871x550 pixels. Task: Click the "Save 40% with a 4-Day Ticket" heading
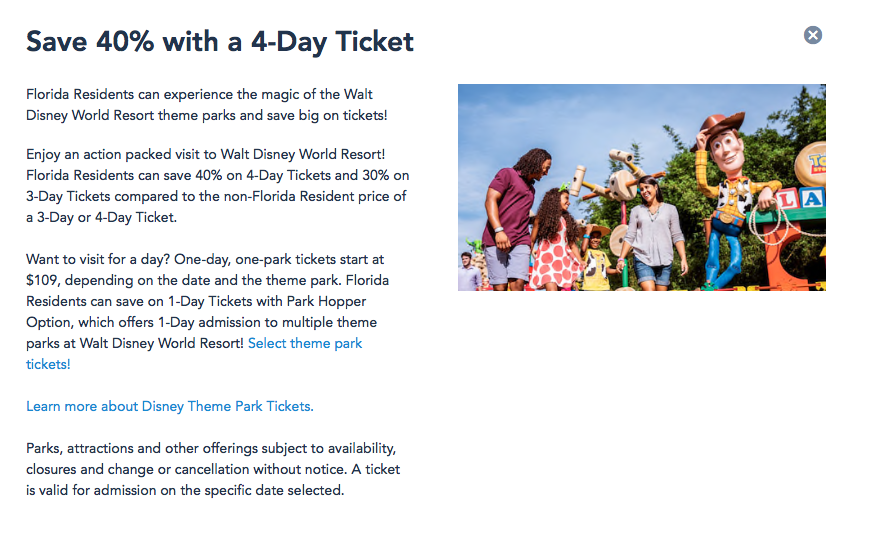(220, 41)
